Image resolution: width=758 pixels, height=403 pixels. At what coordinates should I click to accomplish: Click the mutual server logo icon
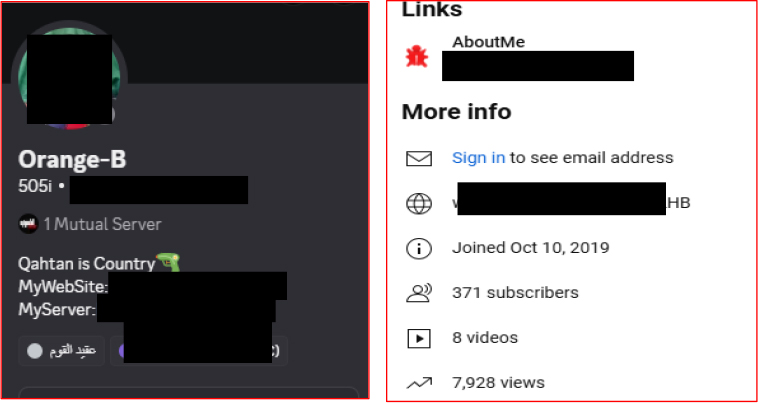point(28,224)
